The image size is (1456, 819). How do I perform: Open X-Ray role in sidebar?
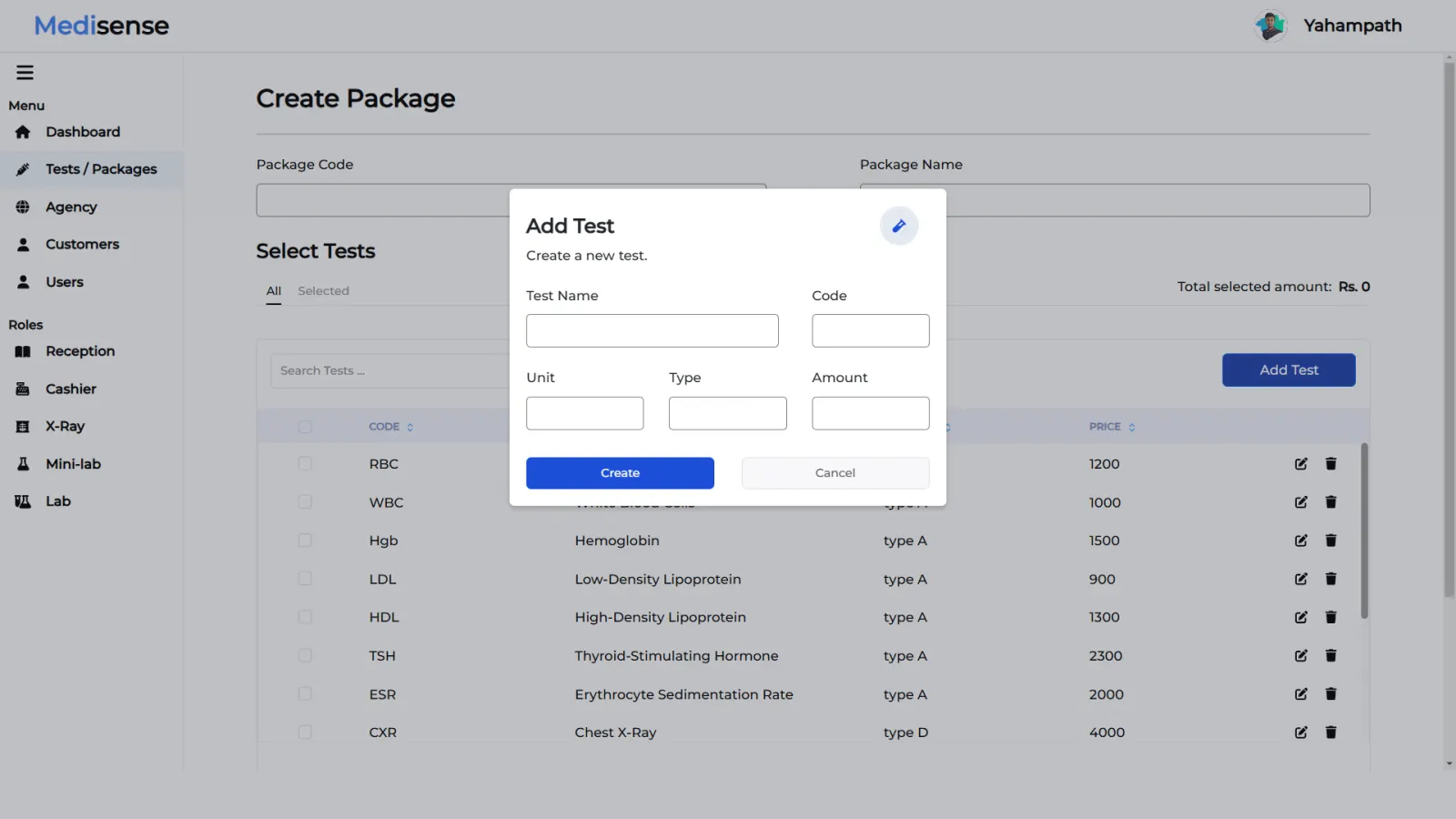tap(65, 427)
